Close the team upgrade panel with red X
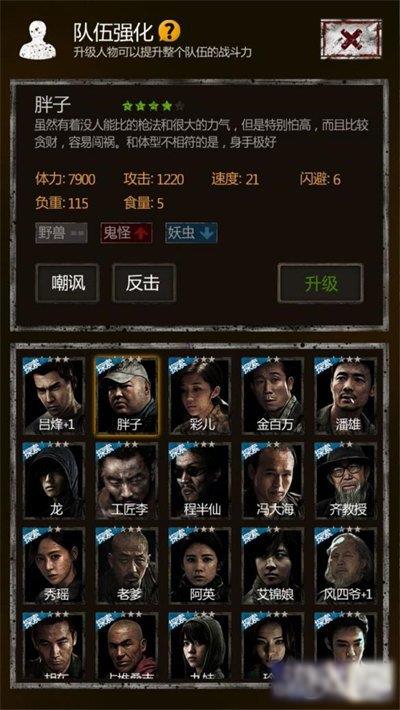Viewport: 400px width, 710px height. pos(351,38)
